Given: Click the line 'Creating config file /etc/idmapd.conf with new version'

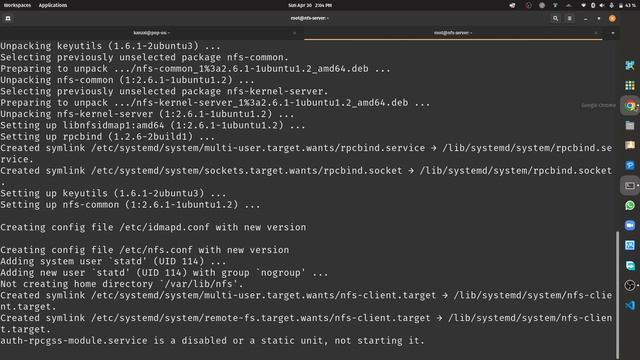Looking at the screenshot, I should (x=153, y=227).
